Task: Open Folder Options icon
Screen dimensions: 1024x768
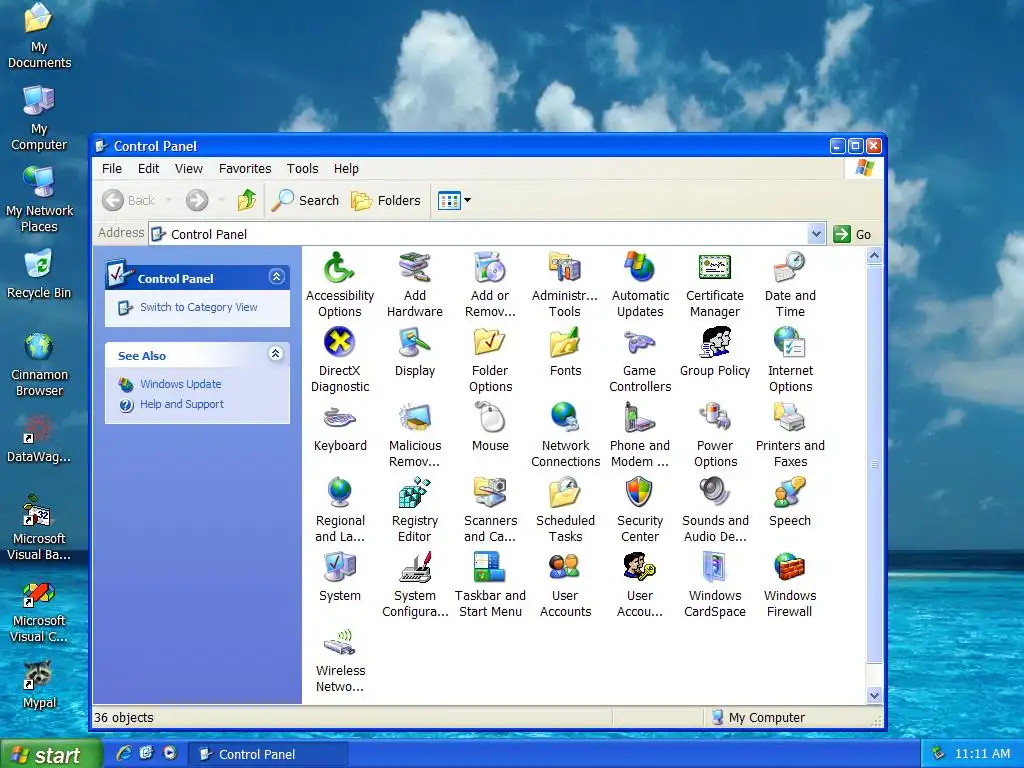Action: [x=490, y=342]
